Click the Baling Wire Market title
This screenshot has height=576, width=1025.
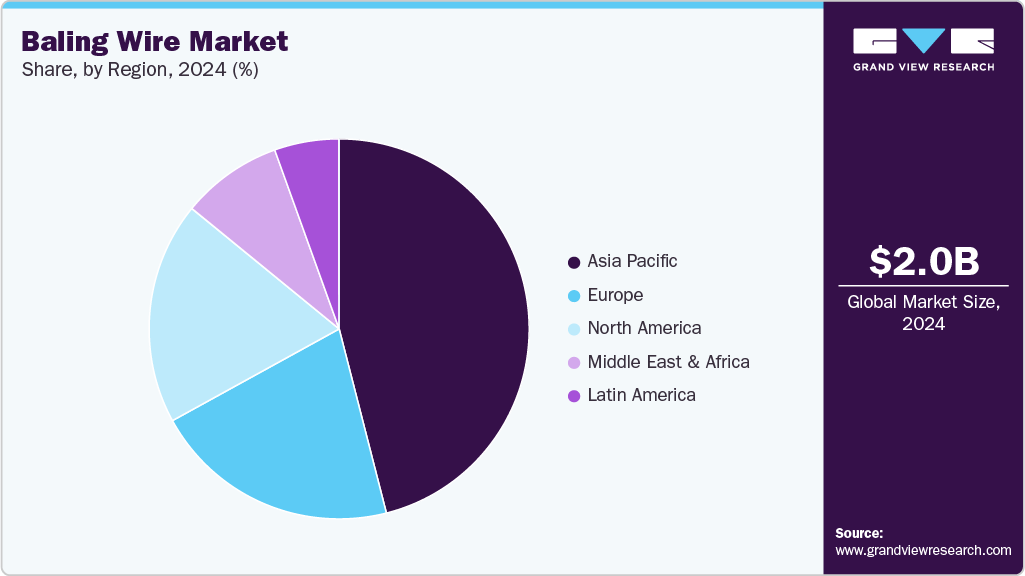152,42
